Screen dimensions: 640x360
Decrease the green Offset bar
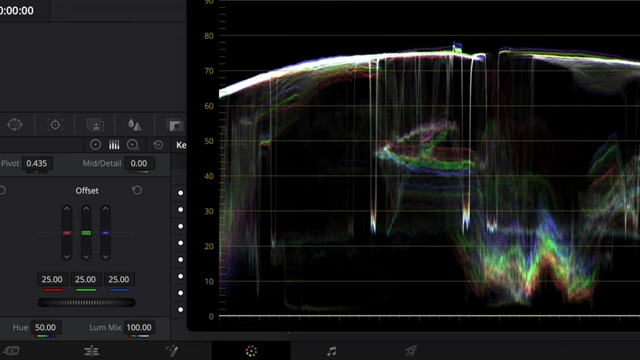pyautogui.click(x=86, y=257)
